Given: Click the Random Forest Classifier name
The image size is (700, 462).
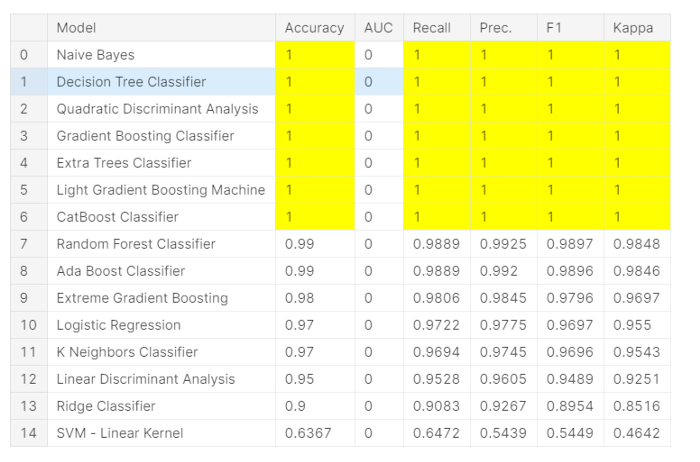Looking at the screenshot, I should coord(136,244).
